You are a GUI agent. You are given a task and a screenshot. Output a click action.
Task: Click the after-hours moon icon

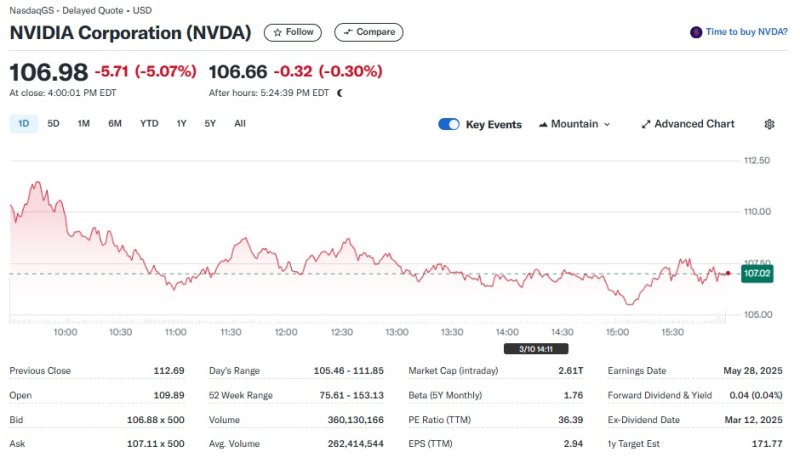coord(340,93)
